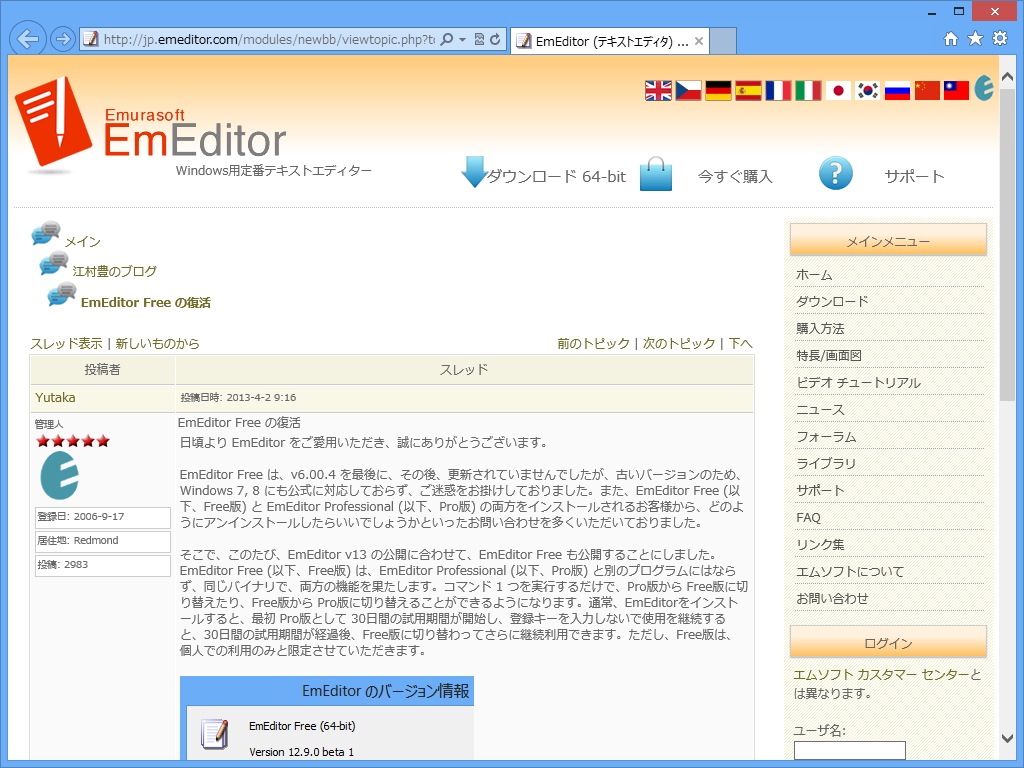This screenshot has width=1024, height=768.
Task: Open browser Tools gear icon
Action: click(1000, 39)
